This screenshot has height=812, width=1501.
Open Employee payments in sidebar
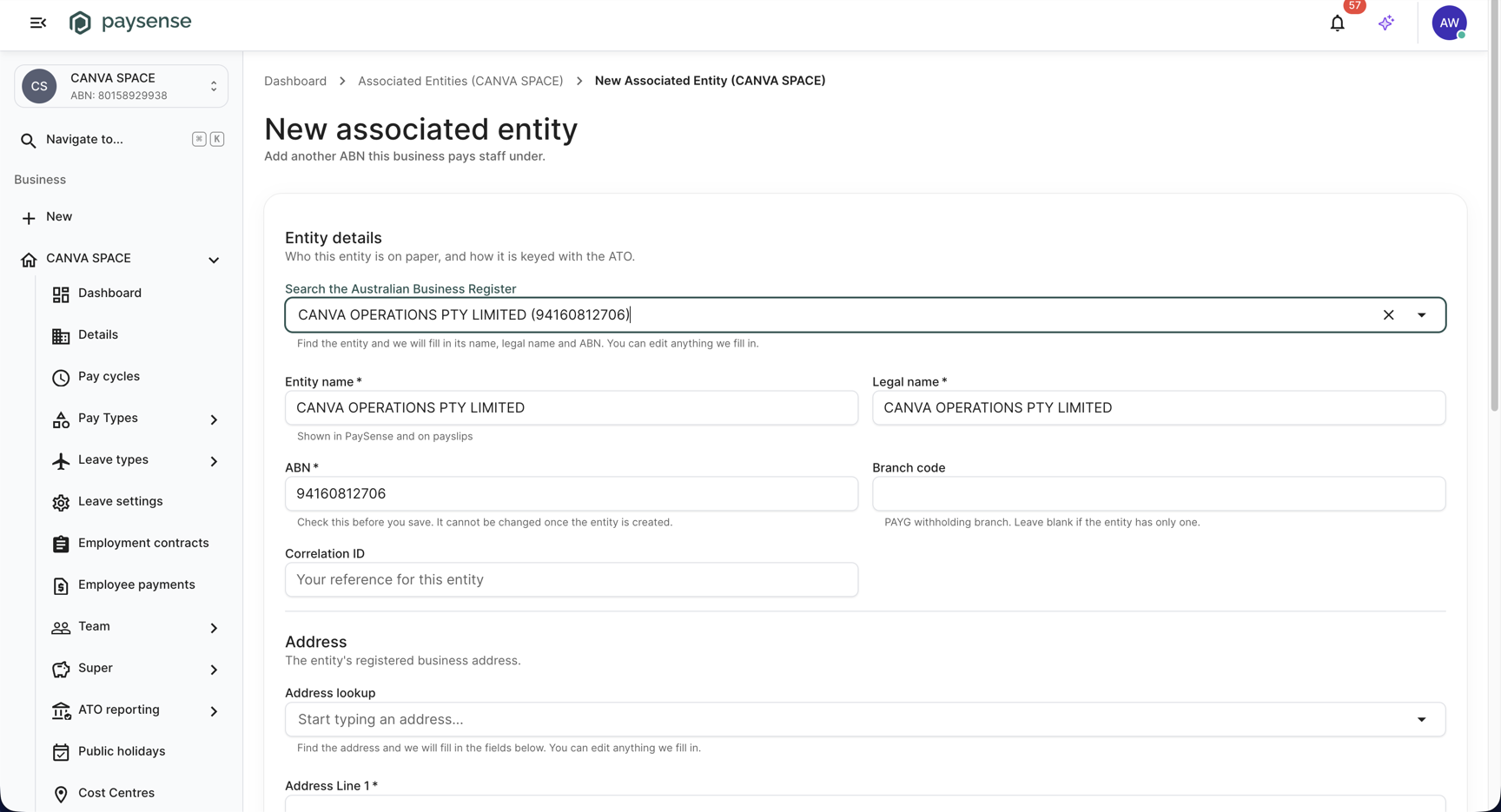[x=136, y=585]
